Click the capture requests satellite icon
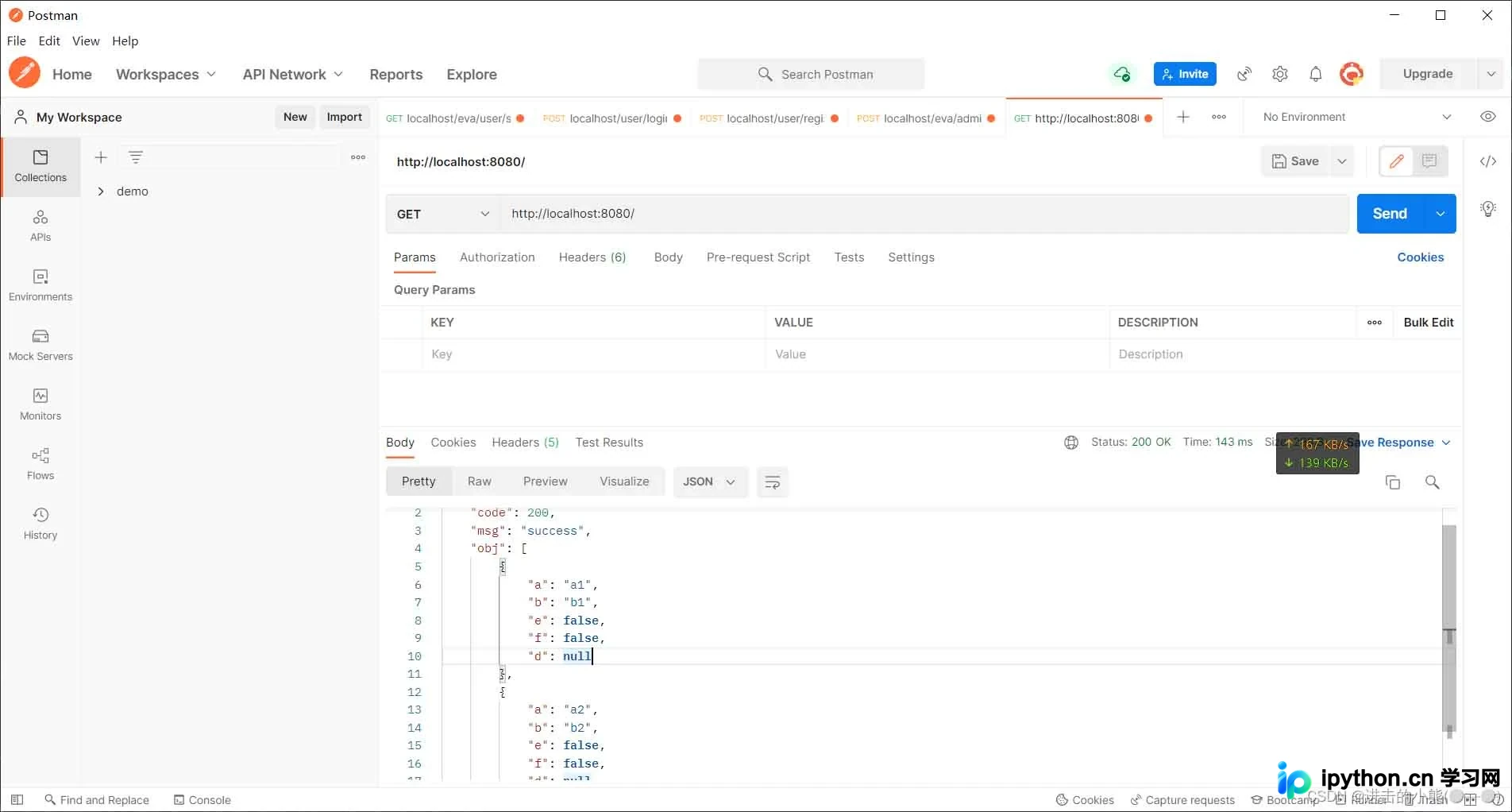This screenshot has height=812, width=1512. (1244, 74)
